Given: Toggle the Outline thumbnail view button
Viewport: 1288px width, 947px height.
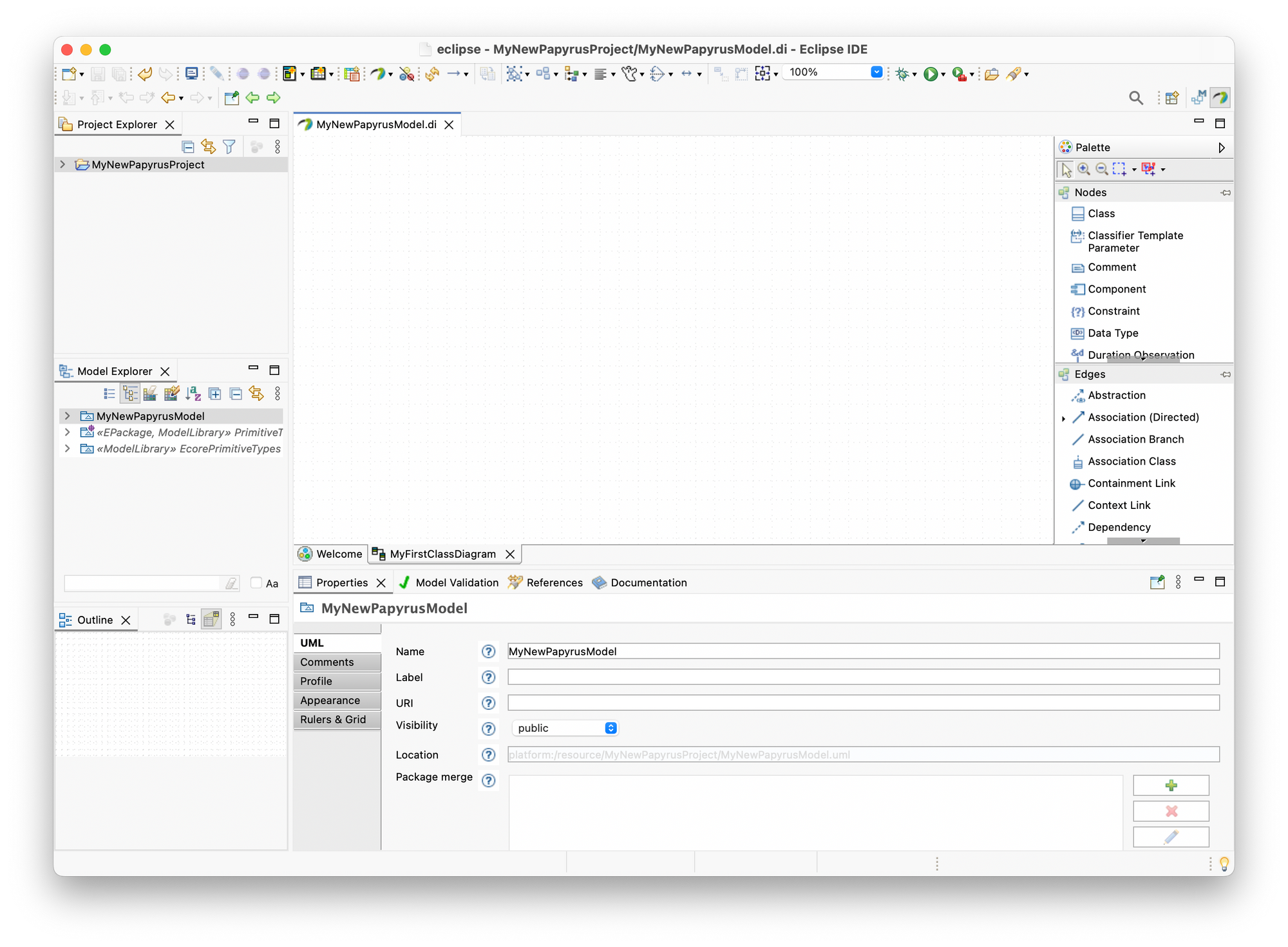Looking at the screenshot, I should tap(211, 620).
